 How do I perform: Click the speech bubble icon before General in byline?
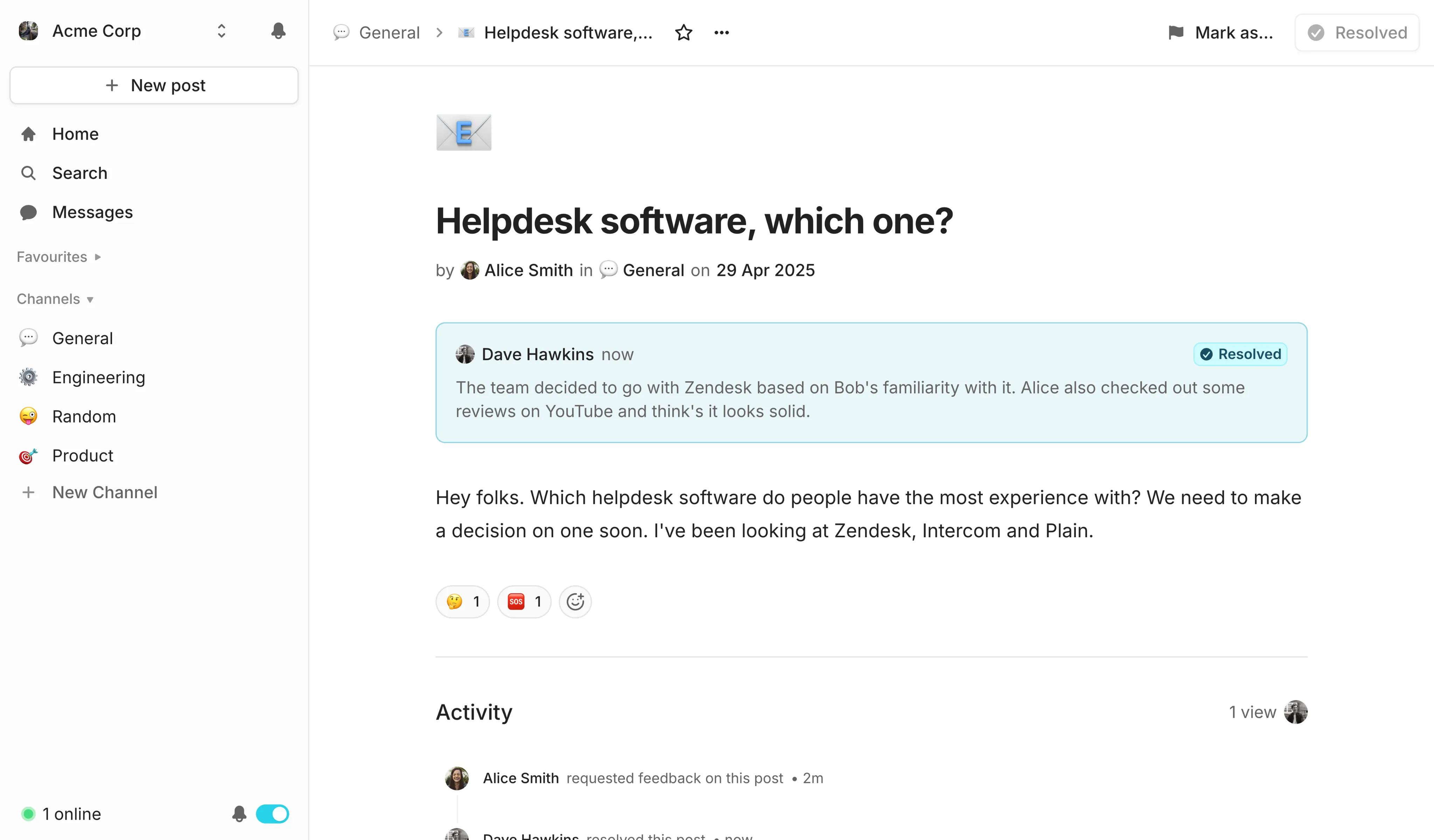tap(608, 269)
